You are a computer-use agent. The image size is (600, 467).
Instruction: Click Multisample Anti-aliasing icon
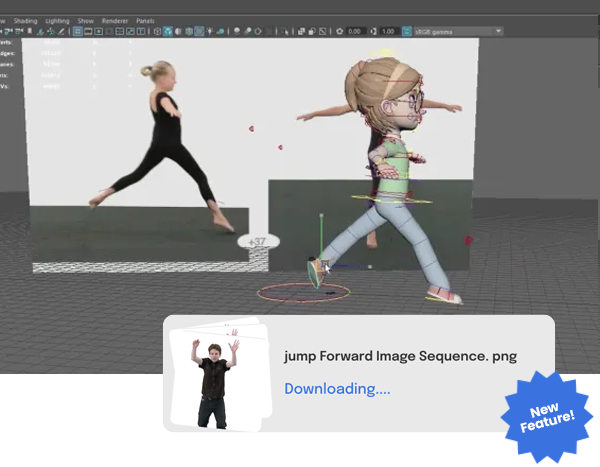point(258,31)
